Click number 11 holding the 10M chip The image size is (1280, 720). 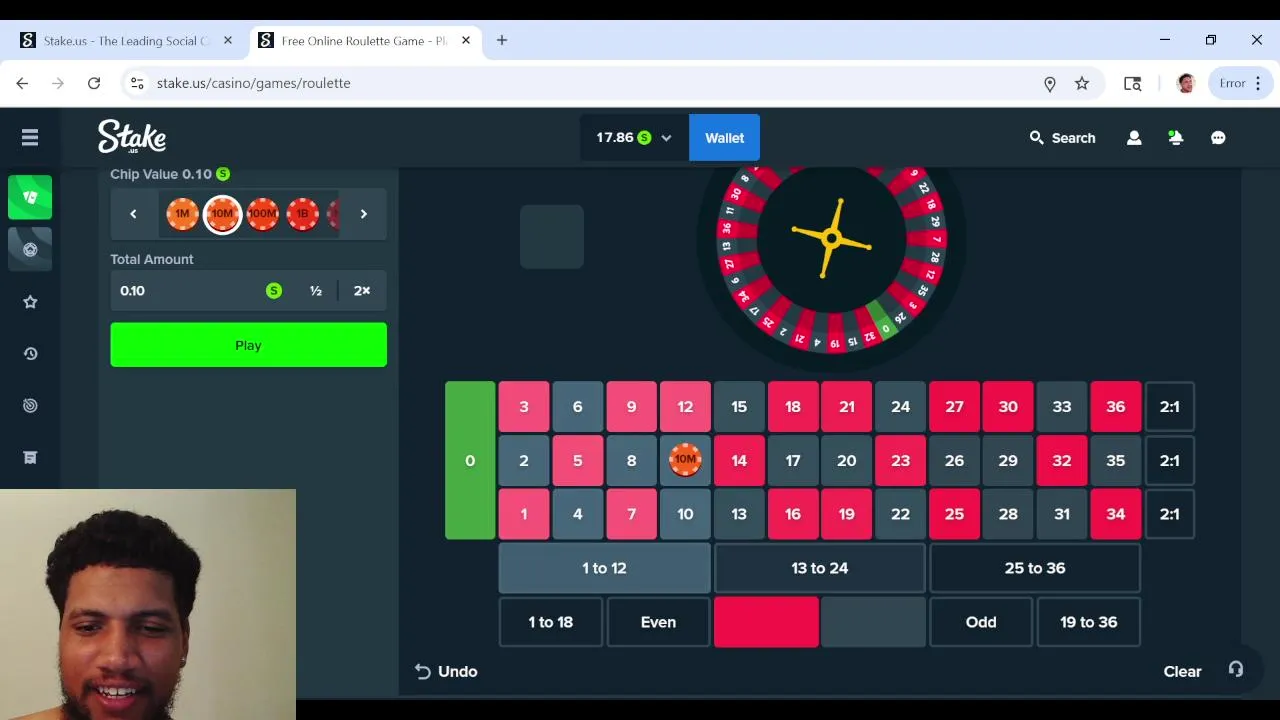coord(685,461)
